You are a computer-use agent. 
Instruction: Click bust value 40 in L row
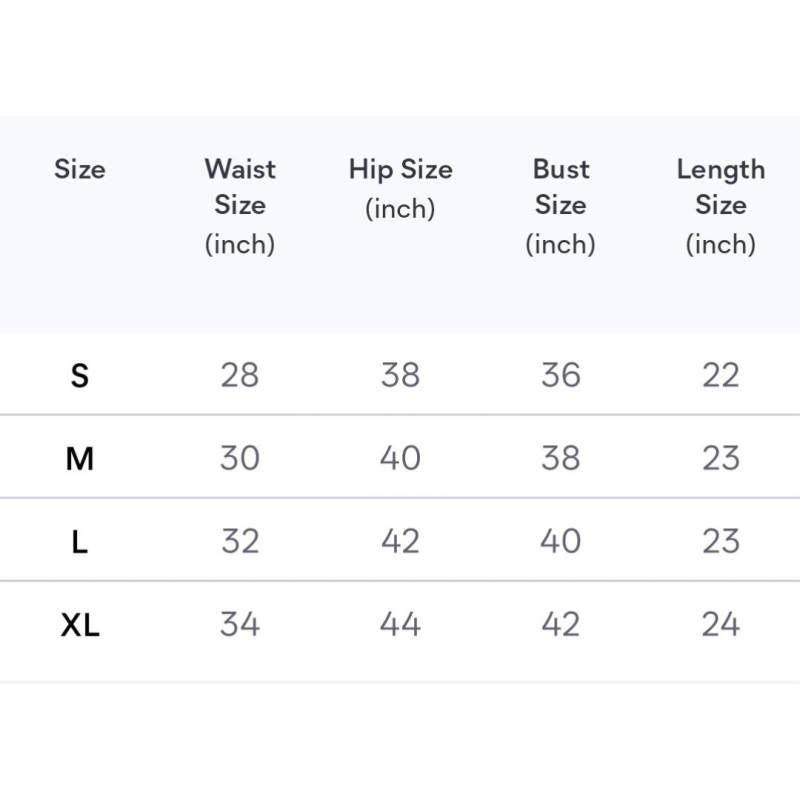pos(561,541)
